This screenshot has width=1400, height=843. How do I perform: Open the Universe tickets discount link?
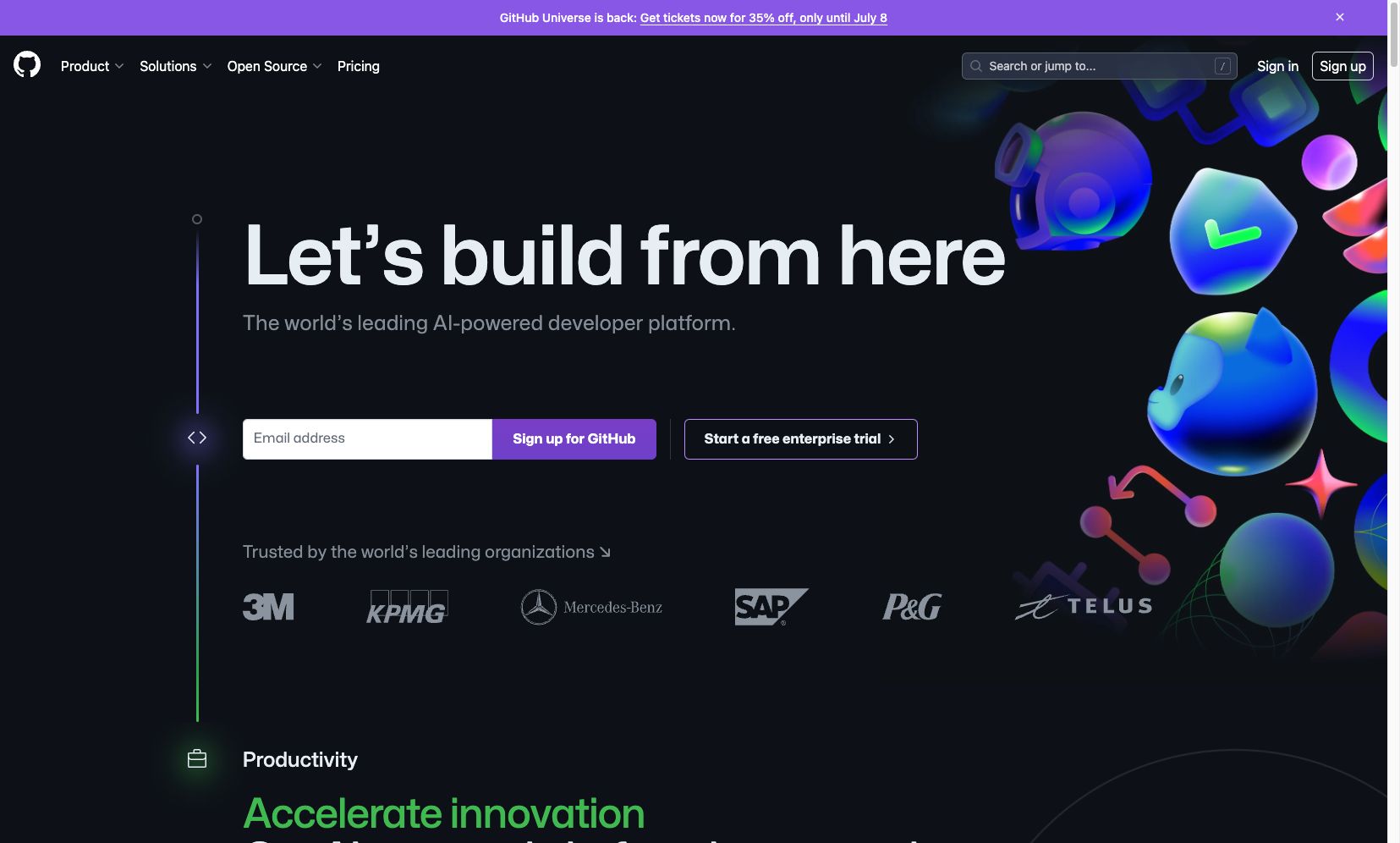pos(764,18)
